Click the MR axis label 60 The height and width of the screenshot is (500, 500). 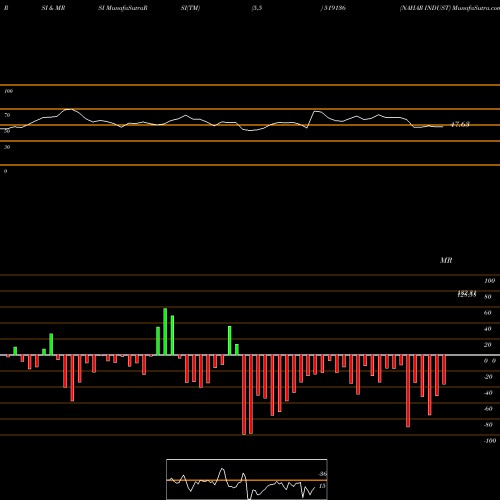[x=487, y=313]
